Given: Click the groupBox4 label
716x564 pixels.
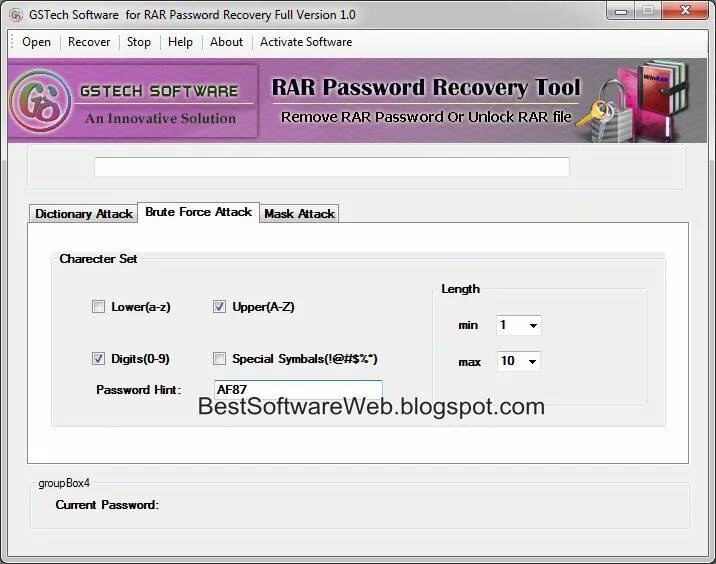Looking at the screenshot, I should pos(64,483).
